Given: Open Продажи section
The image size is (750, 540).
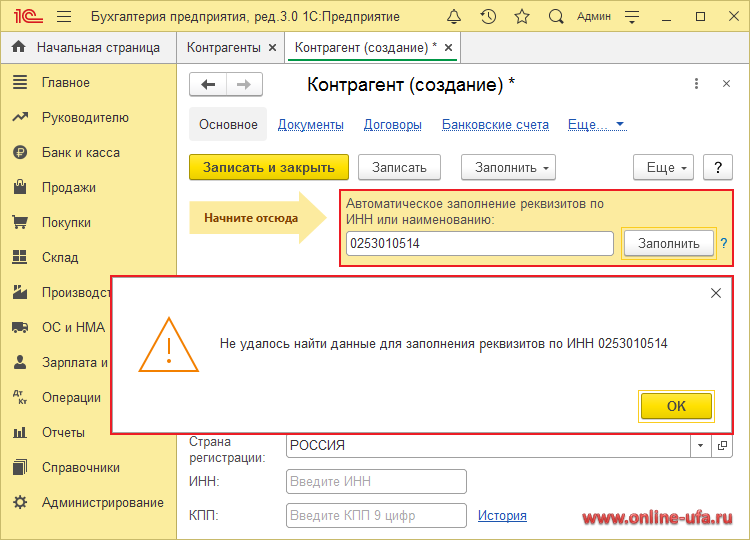Looking at the screenshot, I should (69, 187).
